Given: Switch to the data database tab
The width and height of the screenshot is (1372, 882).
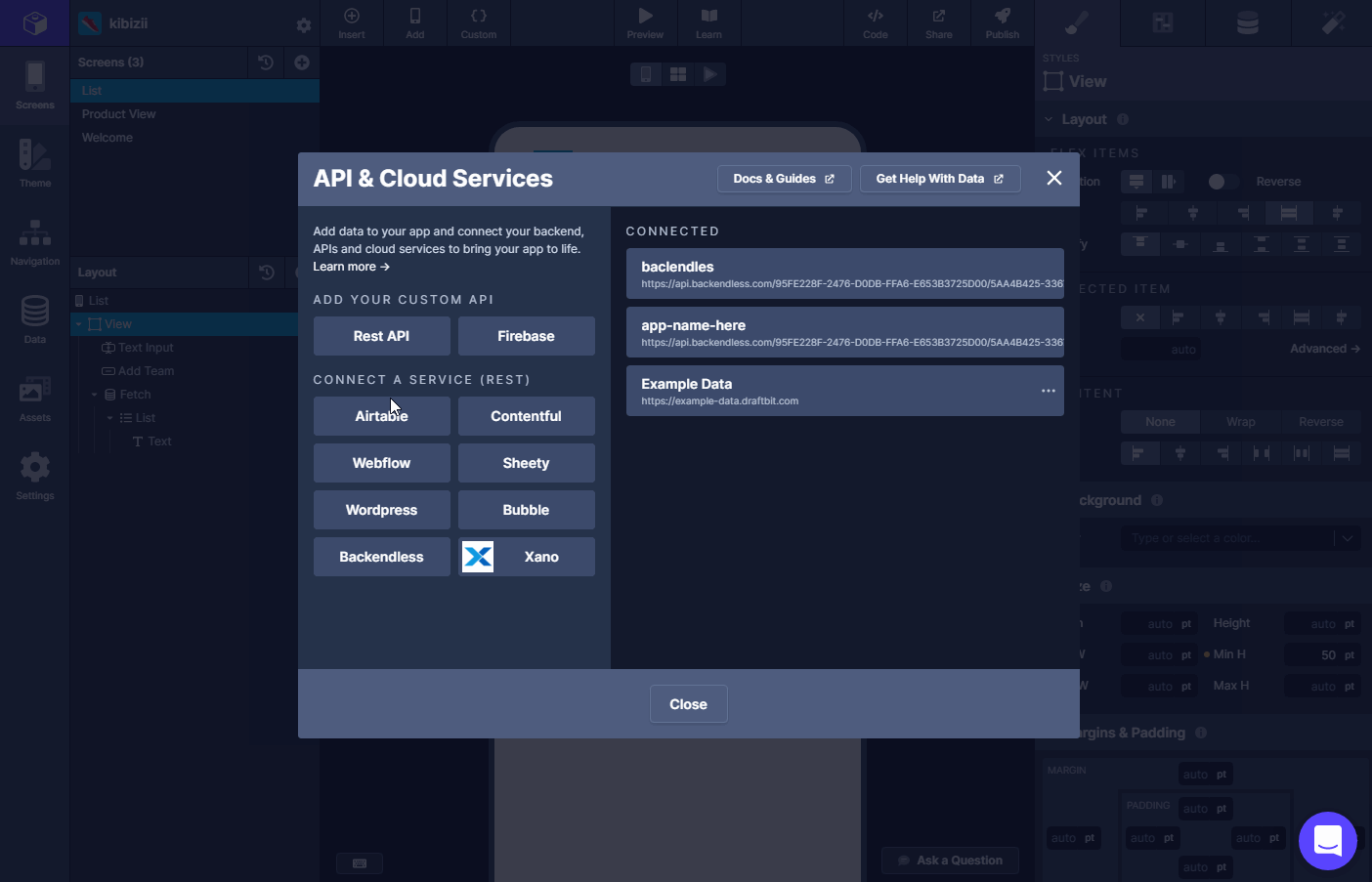Looking at the screenshot, I should point(1248,22).
